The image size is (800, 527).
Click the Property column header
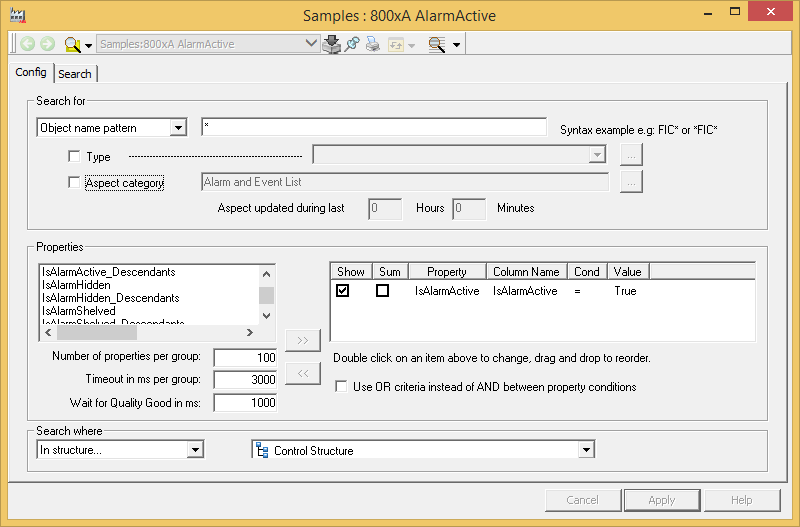[447, 272]
